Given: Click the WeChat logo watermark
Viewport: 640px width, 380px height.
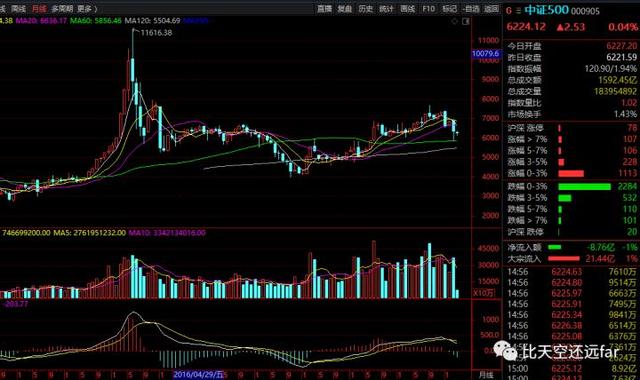Looking at the screenshot, I should [x=505, y=351].
